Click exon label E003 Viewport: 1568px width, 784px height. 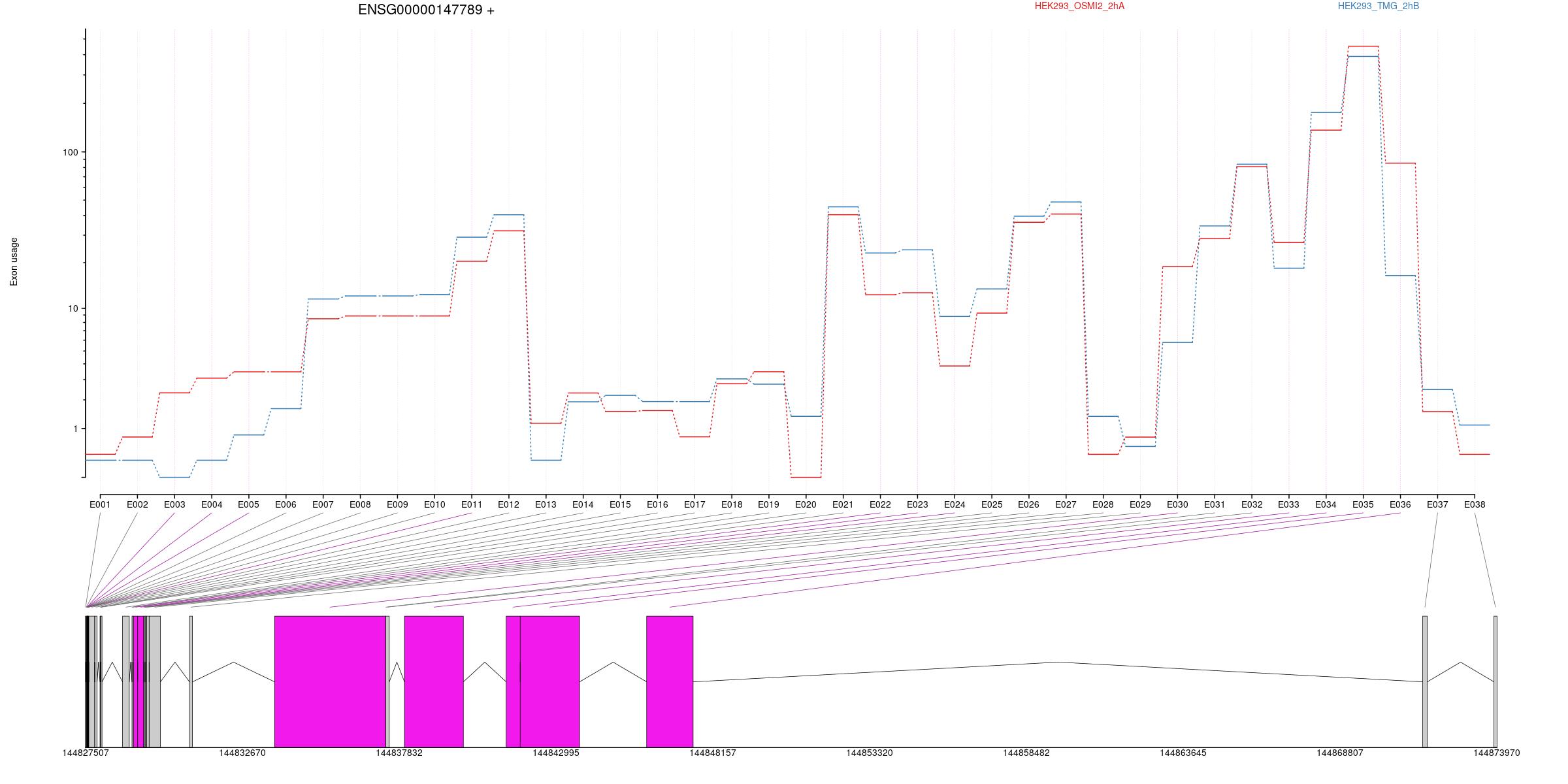pos(174,504)
